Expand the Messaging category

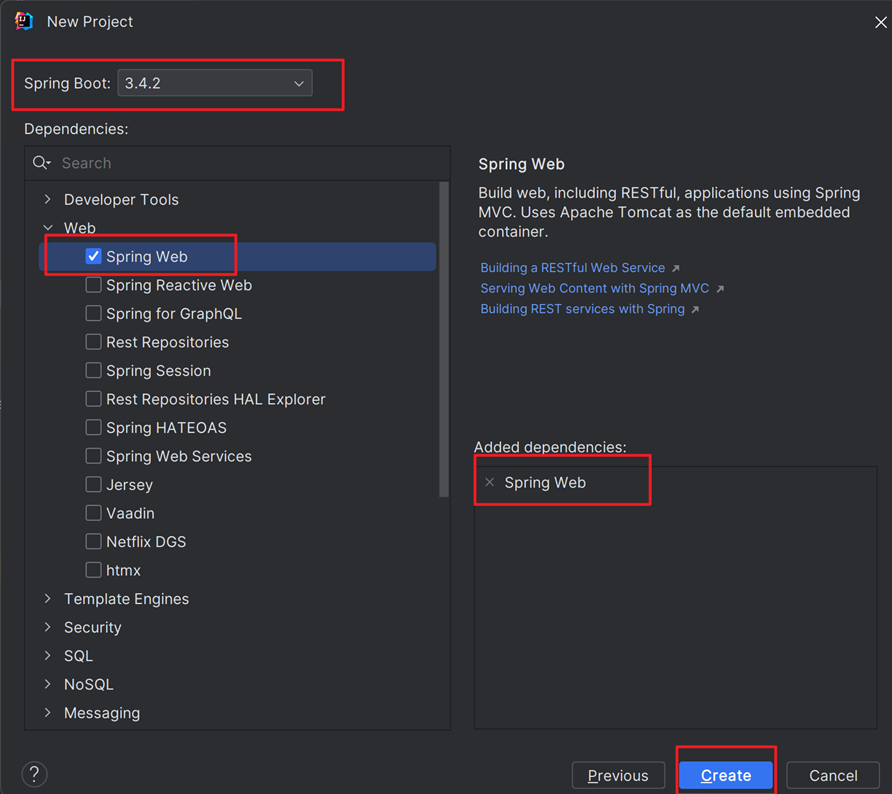(x=48, y=712)
